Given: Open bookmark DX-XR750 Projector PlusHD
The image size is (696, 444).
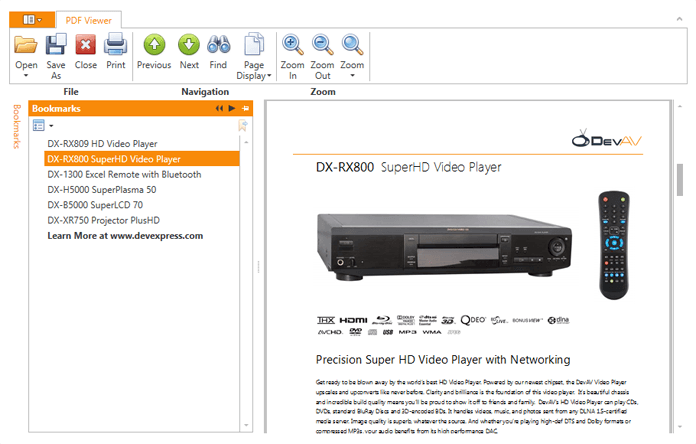Looking at the screenshot, I should pyautogui.click(x=103, y=220).
